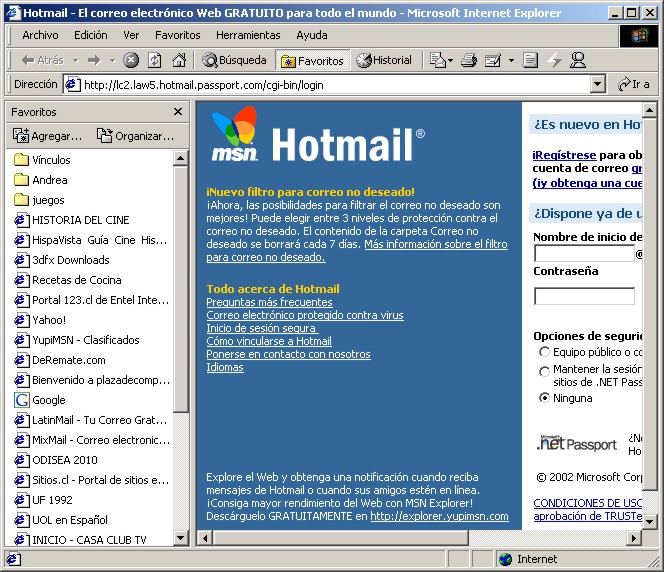664x572 pixels.
Task: Refresh the page with Refresh icon
Action: point(155,60)
